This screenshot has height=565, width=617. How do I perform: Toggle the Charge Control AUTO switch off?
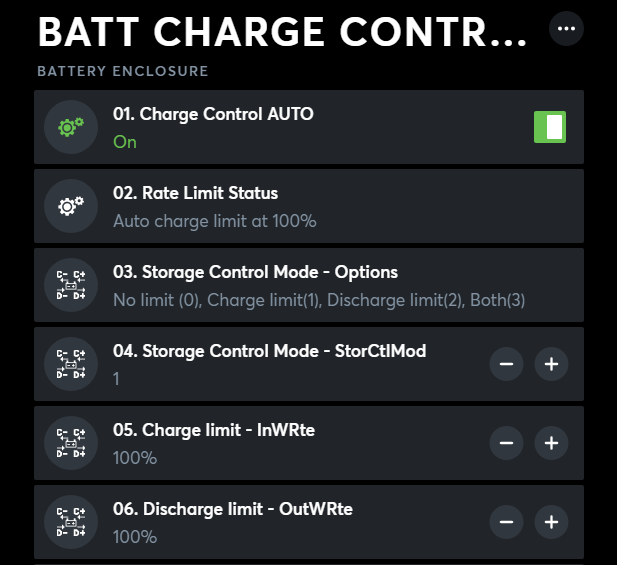click(550, 127)
